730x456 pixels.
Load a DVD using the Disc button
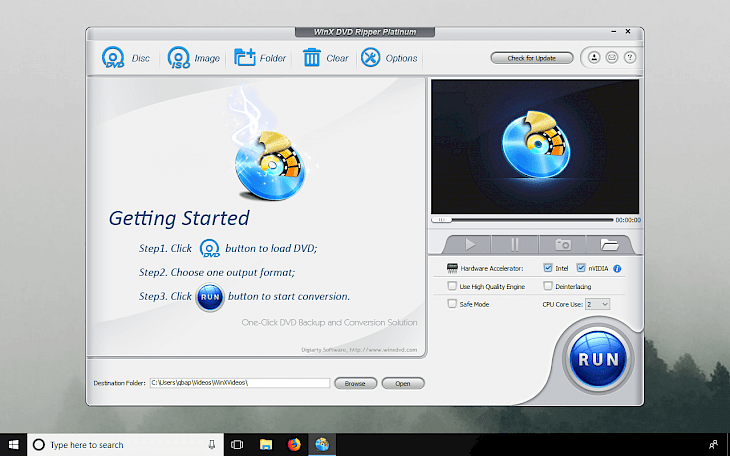[x=126, y=58]
